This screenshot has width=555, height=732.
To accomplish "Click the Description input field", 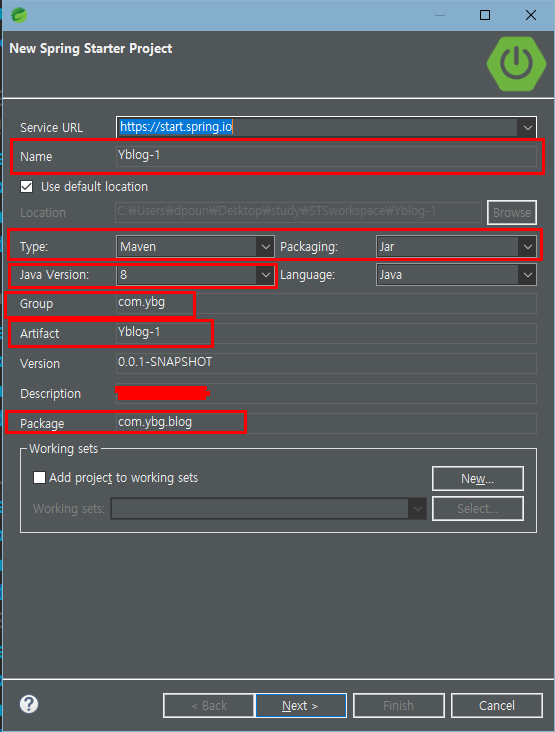I will click(326, 394).
